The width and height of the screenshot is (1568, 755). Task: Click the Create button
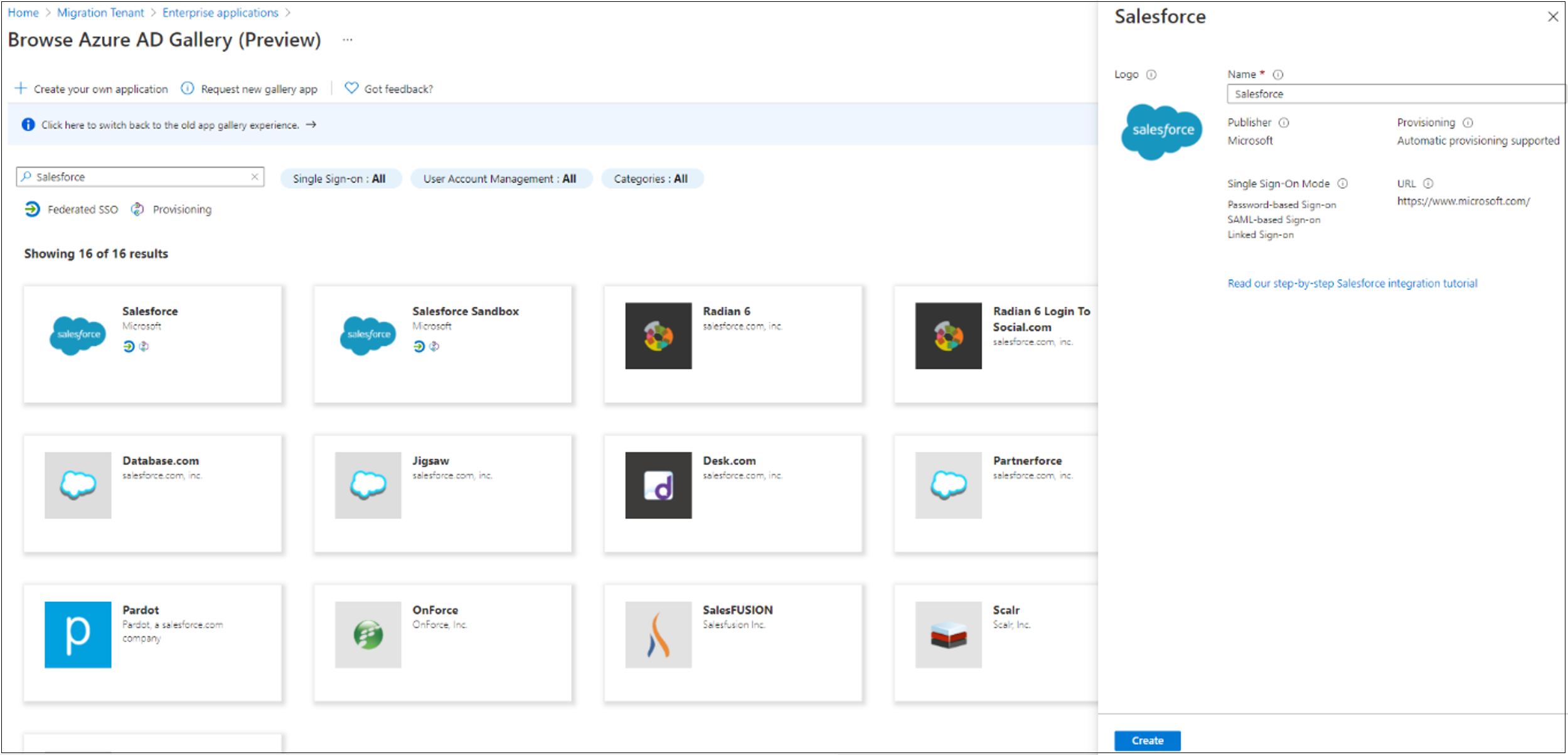click(x=1147, y=741)
